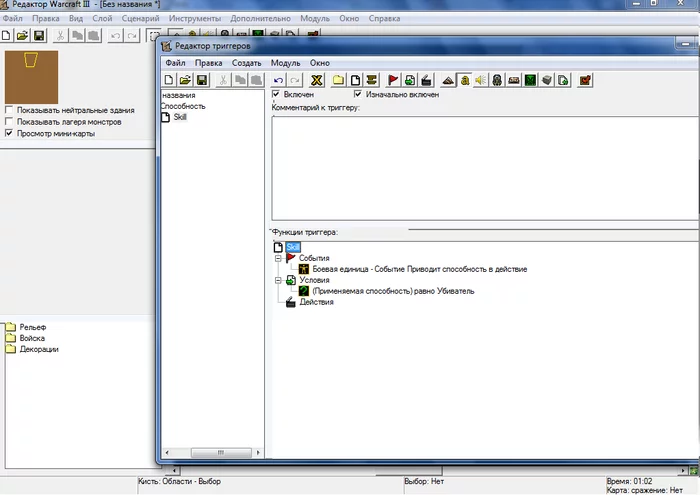Click Redo arrow in Trigger Editor toolbar
Screen dimensions: 700x495
tap(295, 80)
